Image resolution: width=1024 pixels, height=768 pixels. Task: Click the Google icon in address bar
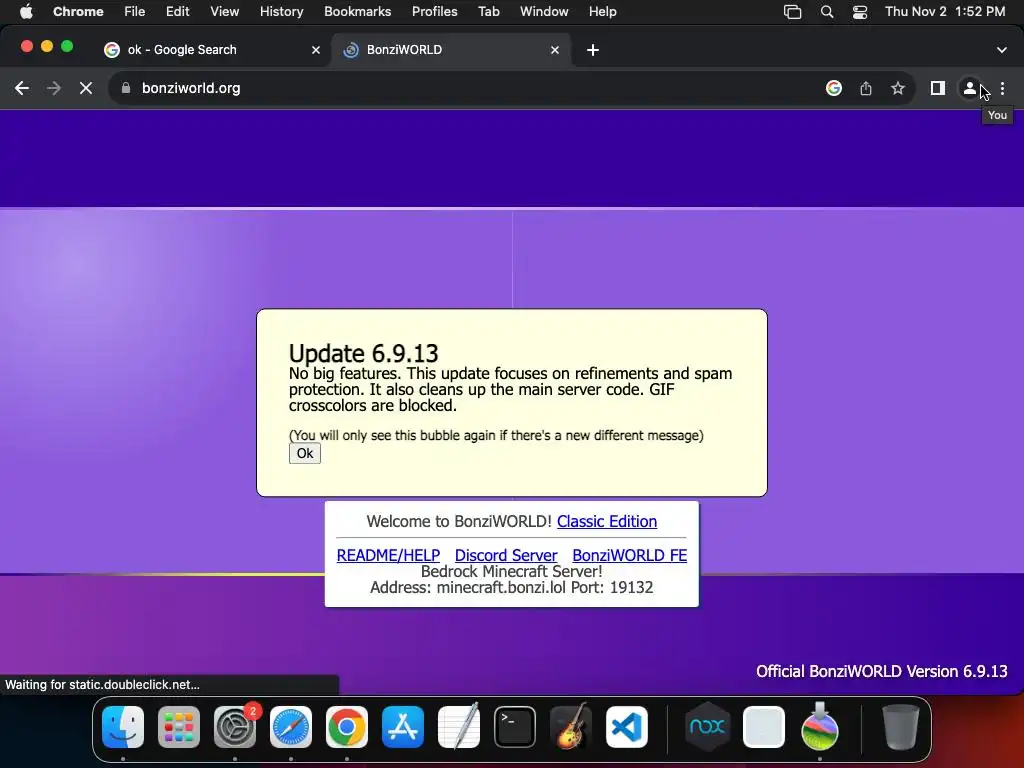tap(833, 88)
